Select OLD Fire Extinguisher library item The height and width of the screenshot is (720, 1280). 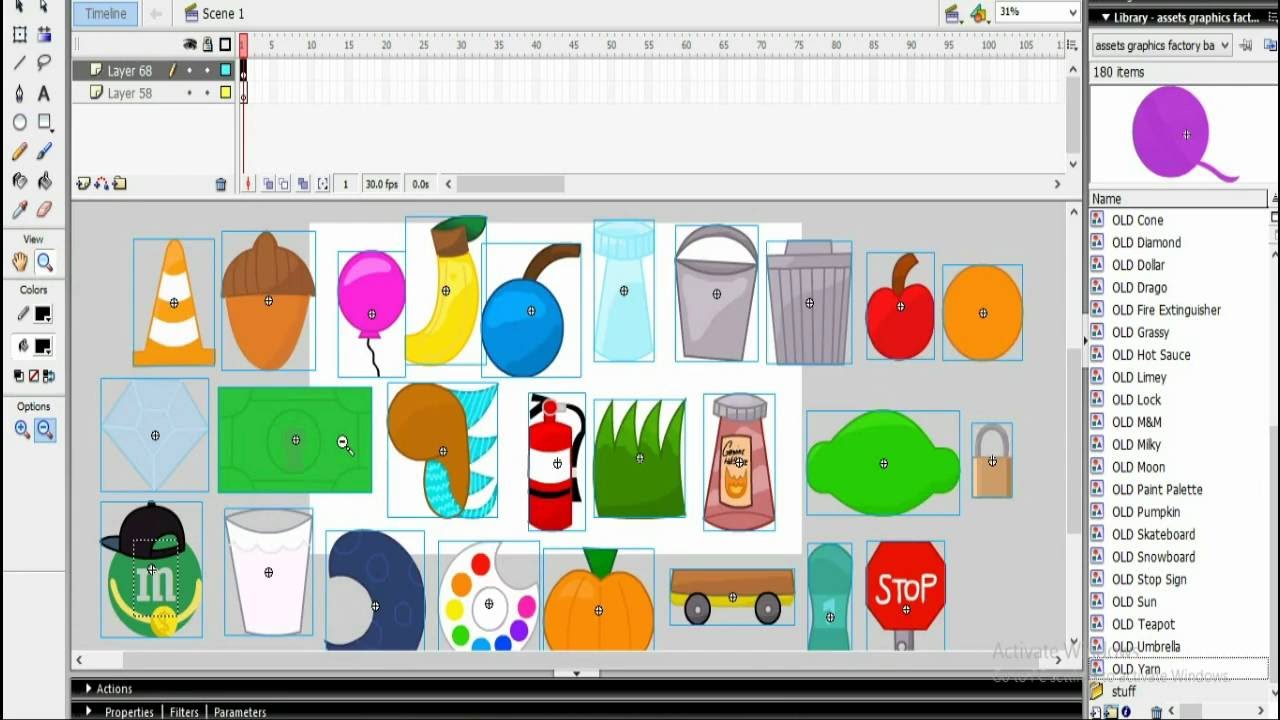pyautogui.click(x=1166, y=310)
